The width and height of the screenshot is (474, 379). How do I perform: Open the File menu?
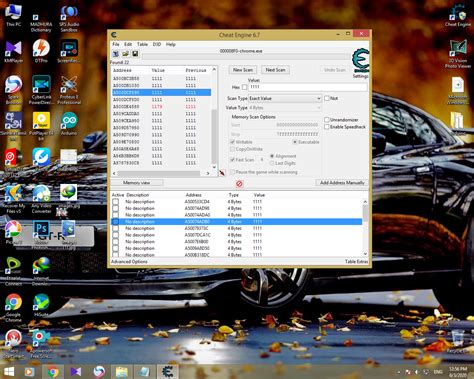116,44
